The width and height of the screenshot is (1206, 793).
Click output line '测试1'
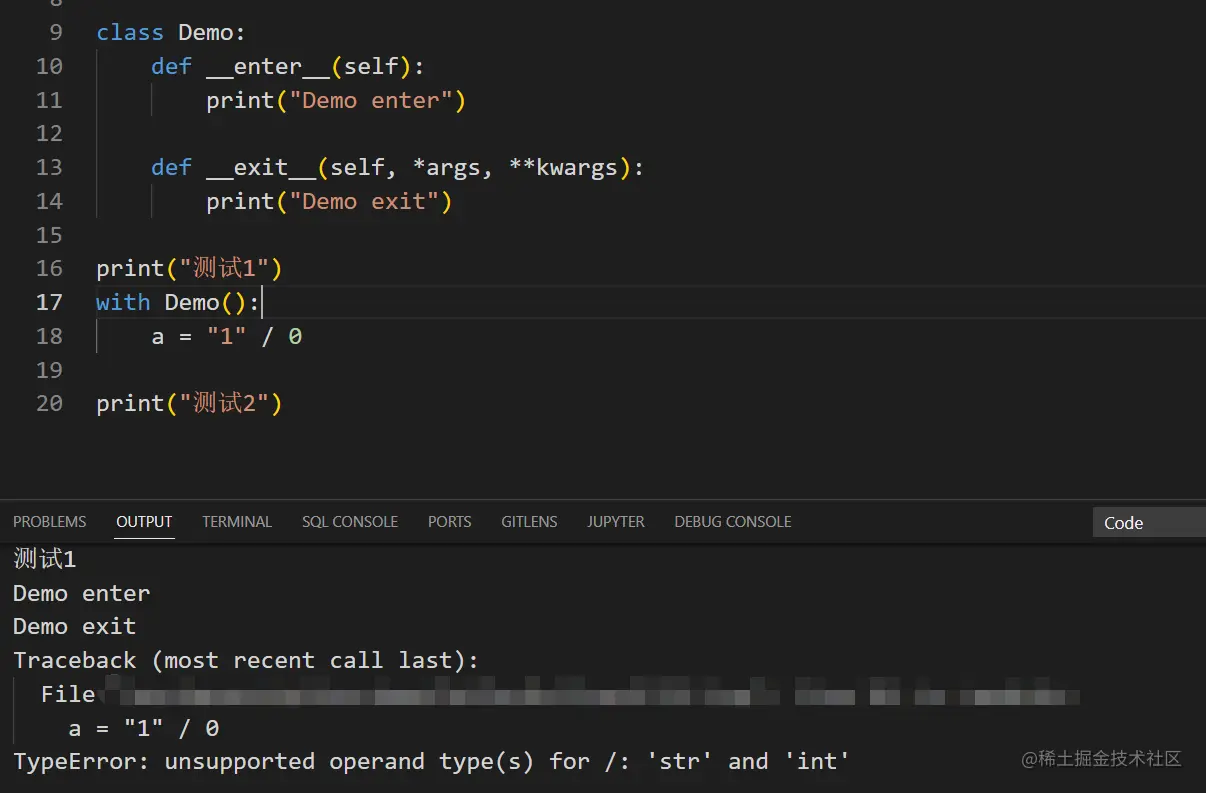[x=44, y=559]
